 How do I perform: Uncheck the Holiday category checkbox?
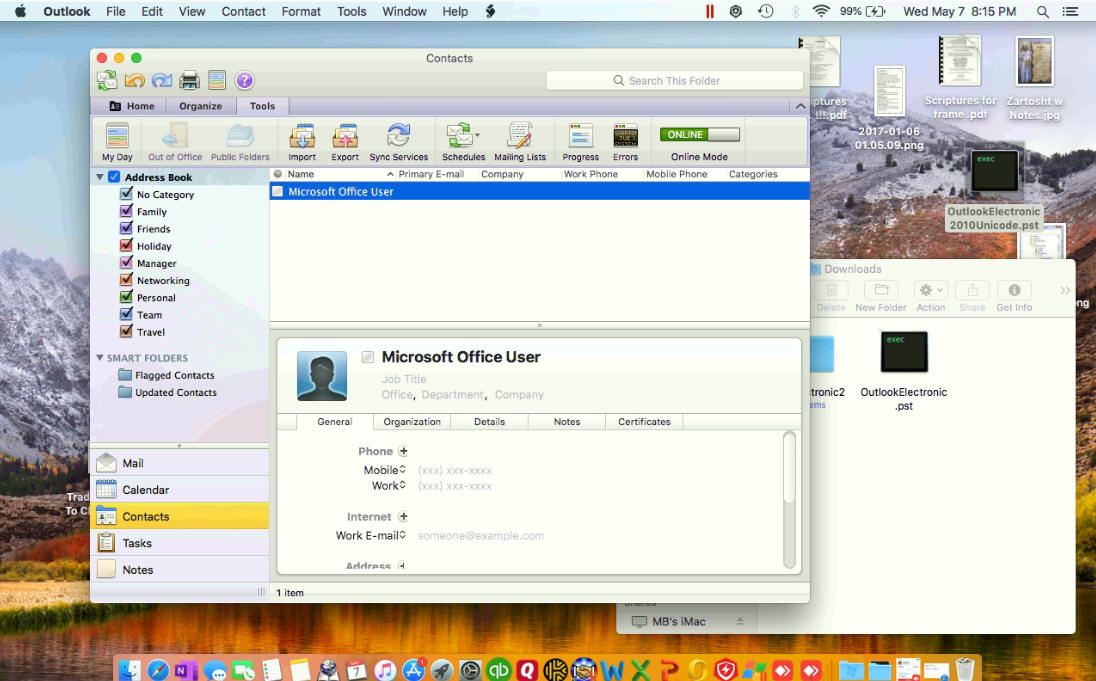(x=127, y=245)
